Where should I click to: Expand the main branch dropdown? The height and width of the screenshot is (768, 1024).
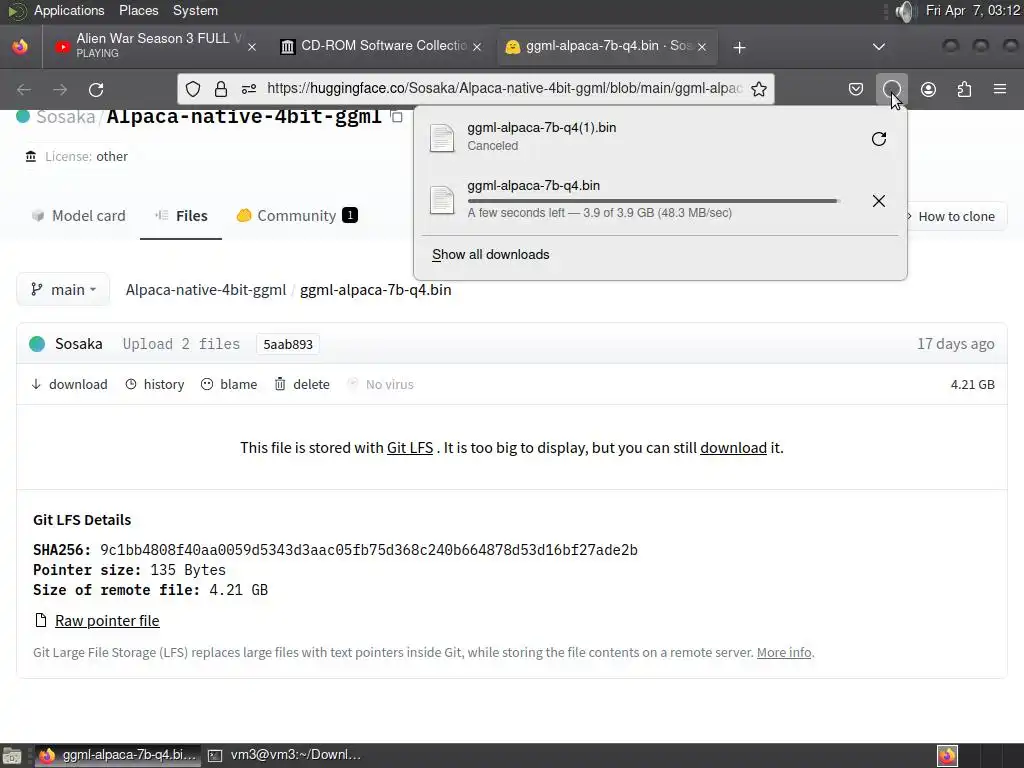63,290
